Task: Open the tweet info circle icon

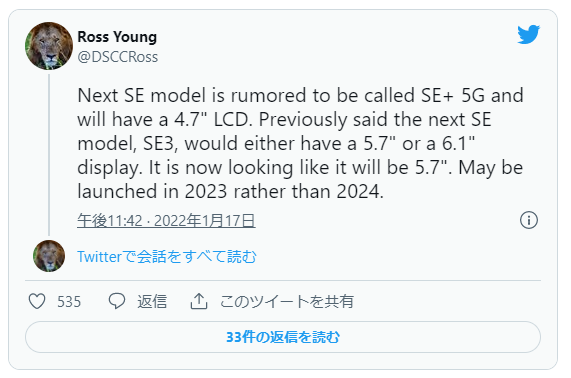Action: (x=528, y=220)
